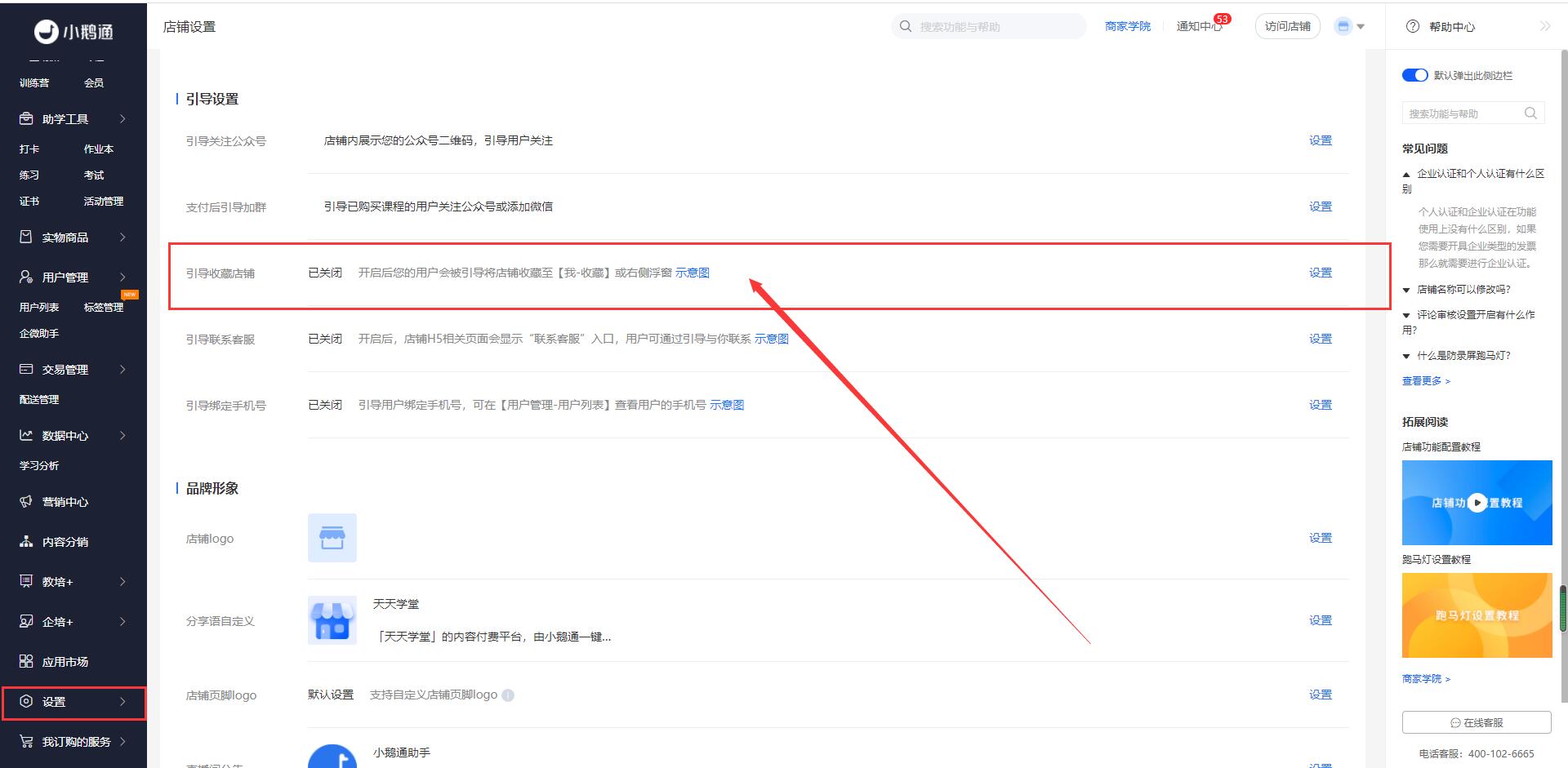Open the account avatar dropdown
Image resolution: width=1568 pixels, height=768 pixels.
click(x=1349, y=27)
